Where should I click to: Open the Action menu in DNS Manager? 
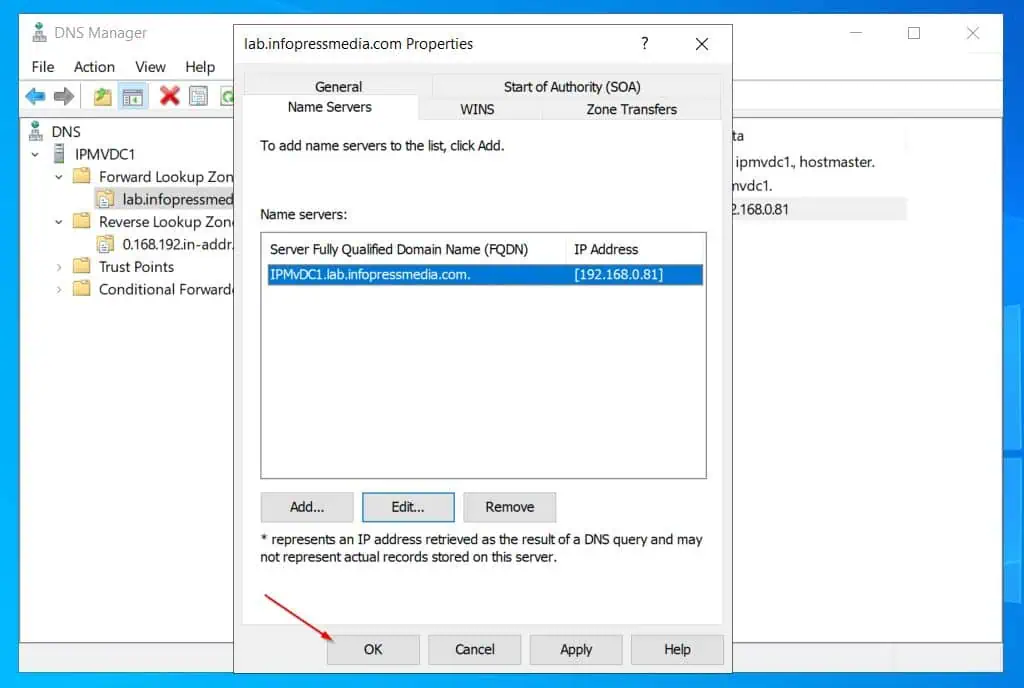point(94,67)
